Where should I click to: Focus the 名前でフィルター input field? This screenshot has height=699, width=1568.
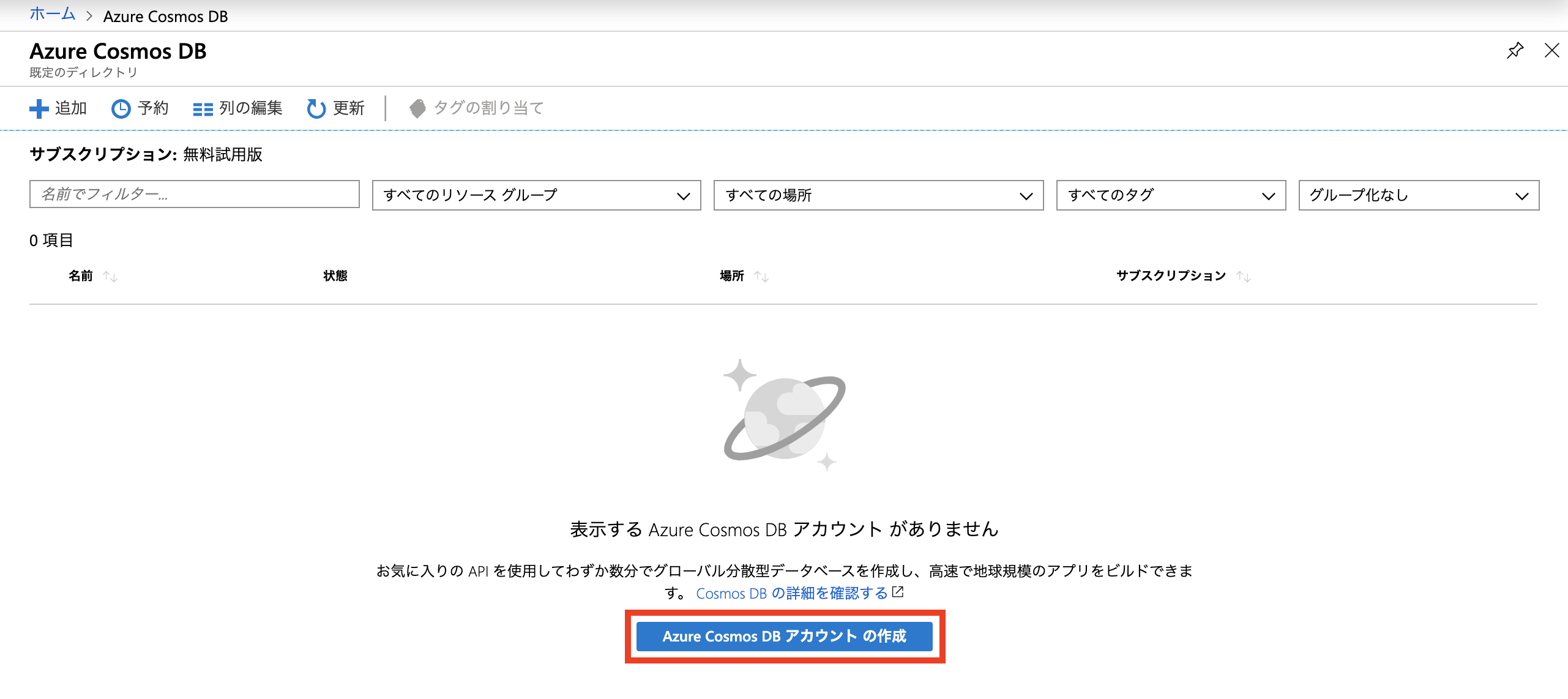[194, 195]
